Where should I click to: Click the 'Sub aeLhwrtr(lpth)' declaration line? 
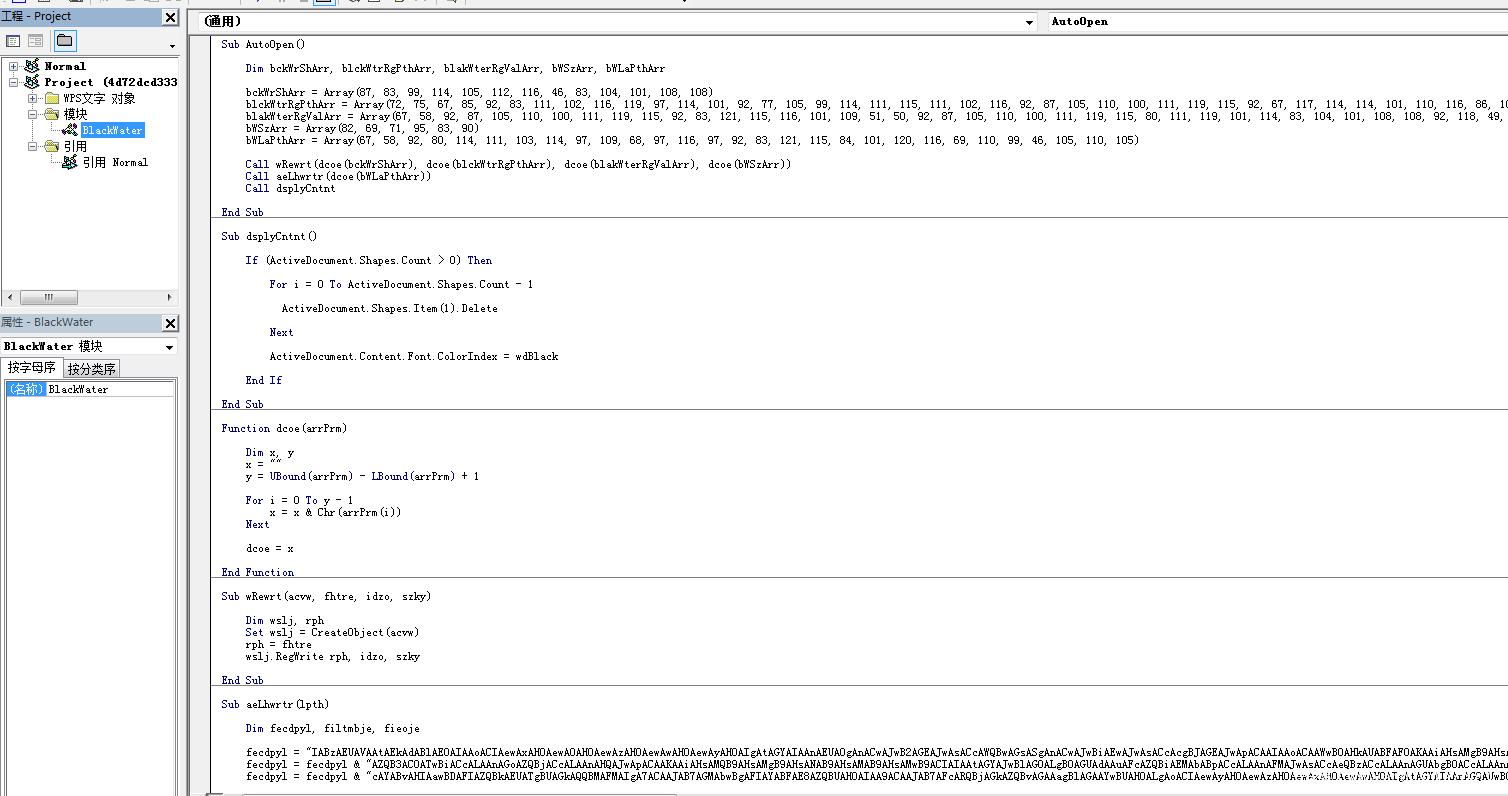pos(275,704)
